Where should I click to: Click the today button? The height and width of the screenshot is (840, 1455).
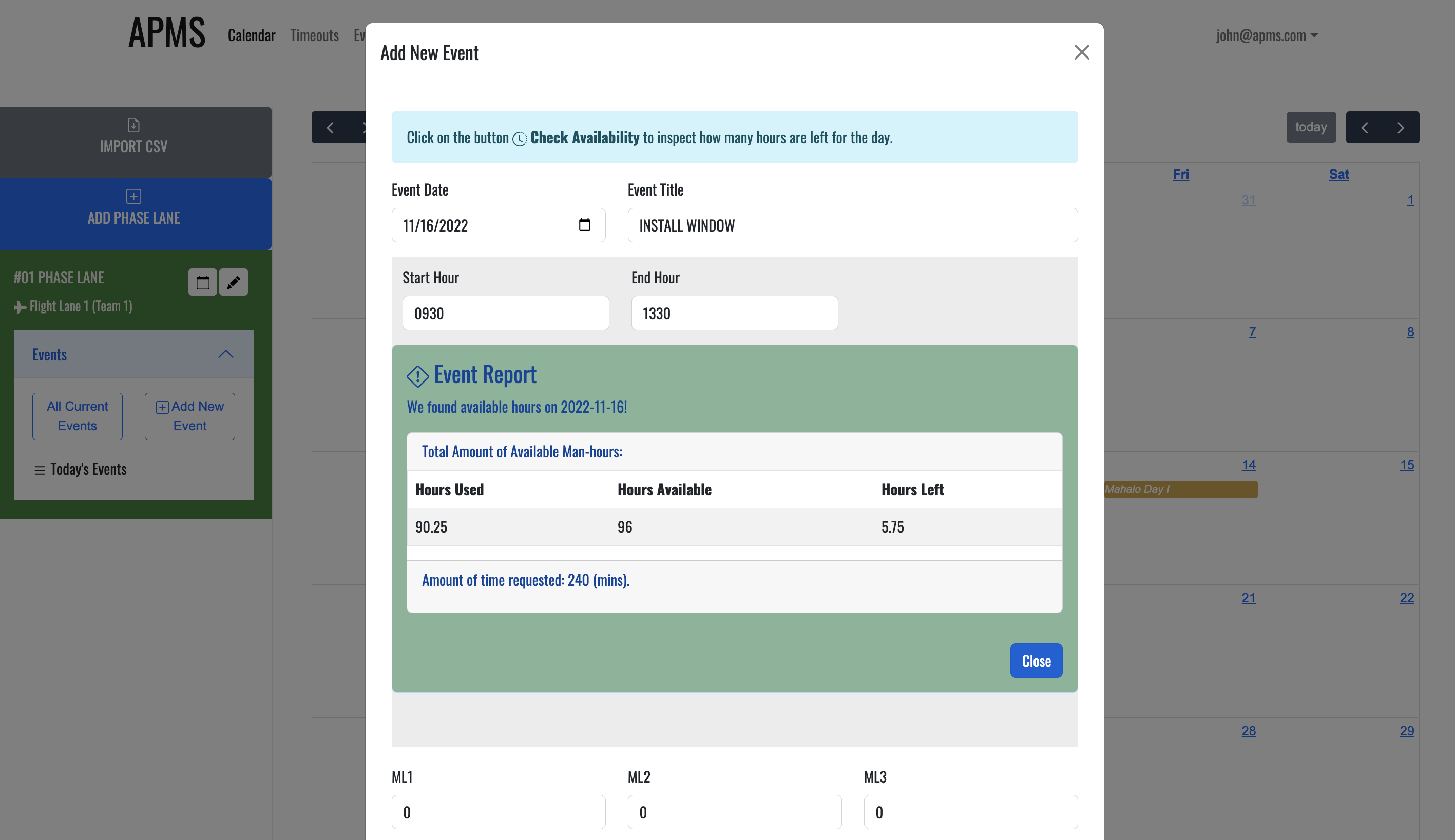coord(1310,127)
